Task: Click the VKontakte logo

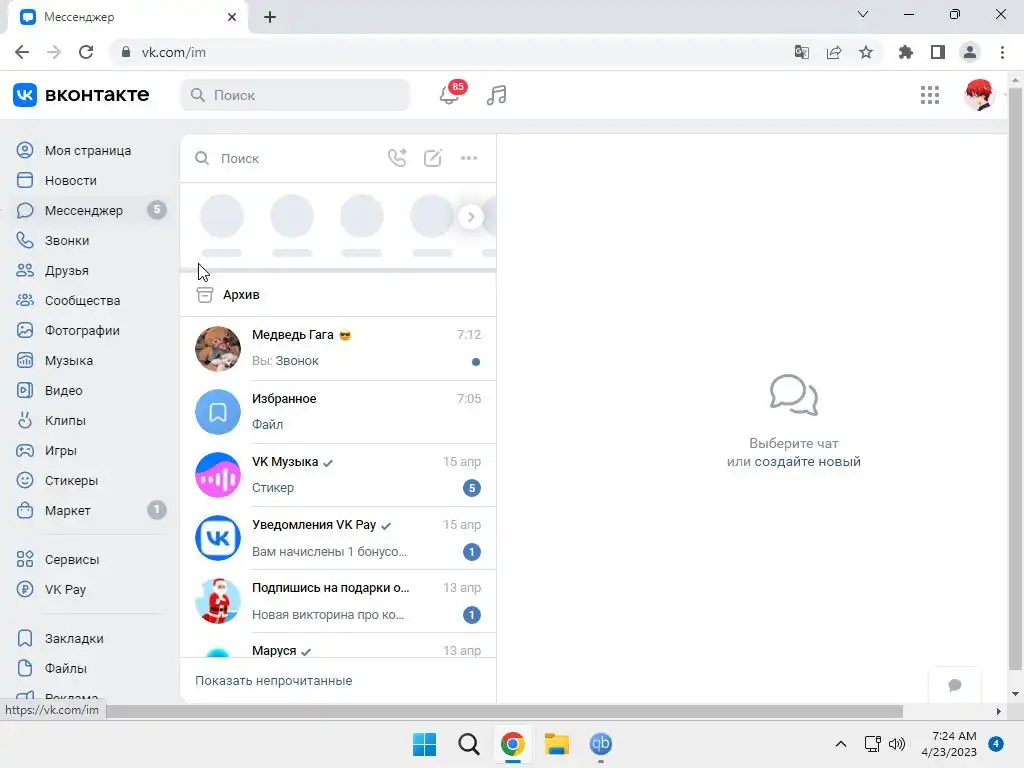Action: click(81, 95)
